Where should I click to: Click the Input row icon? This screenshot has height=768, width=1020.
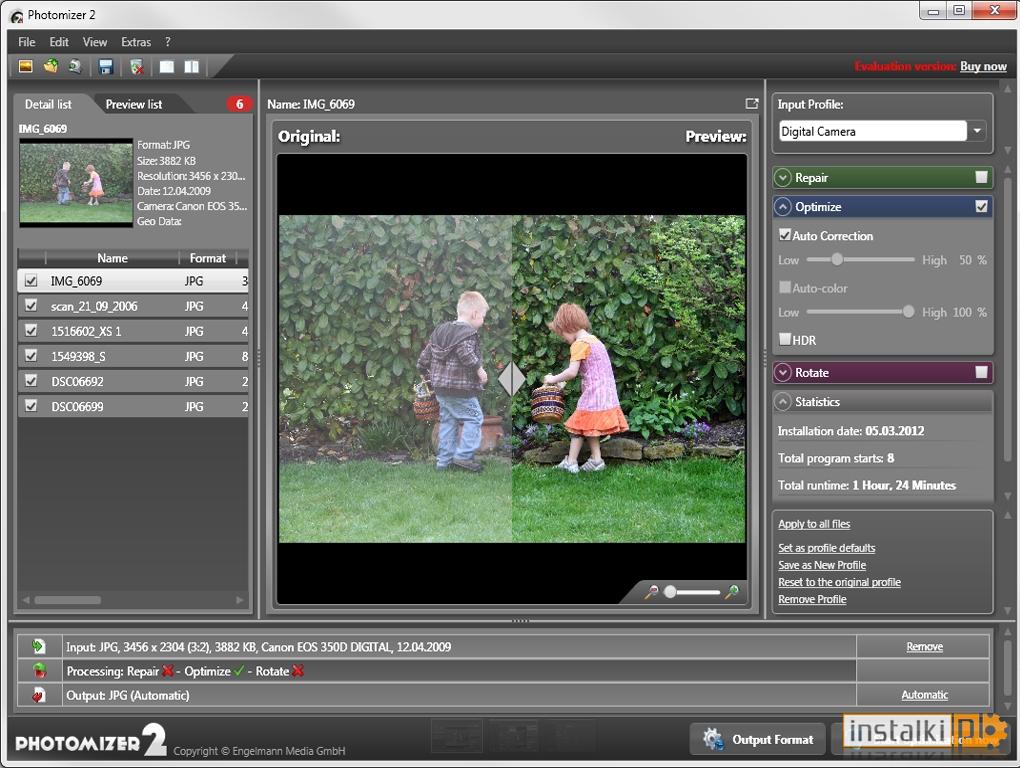(38, 646)
